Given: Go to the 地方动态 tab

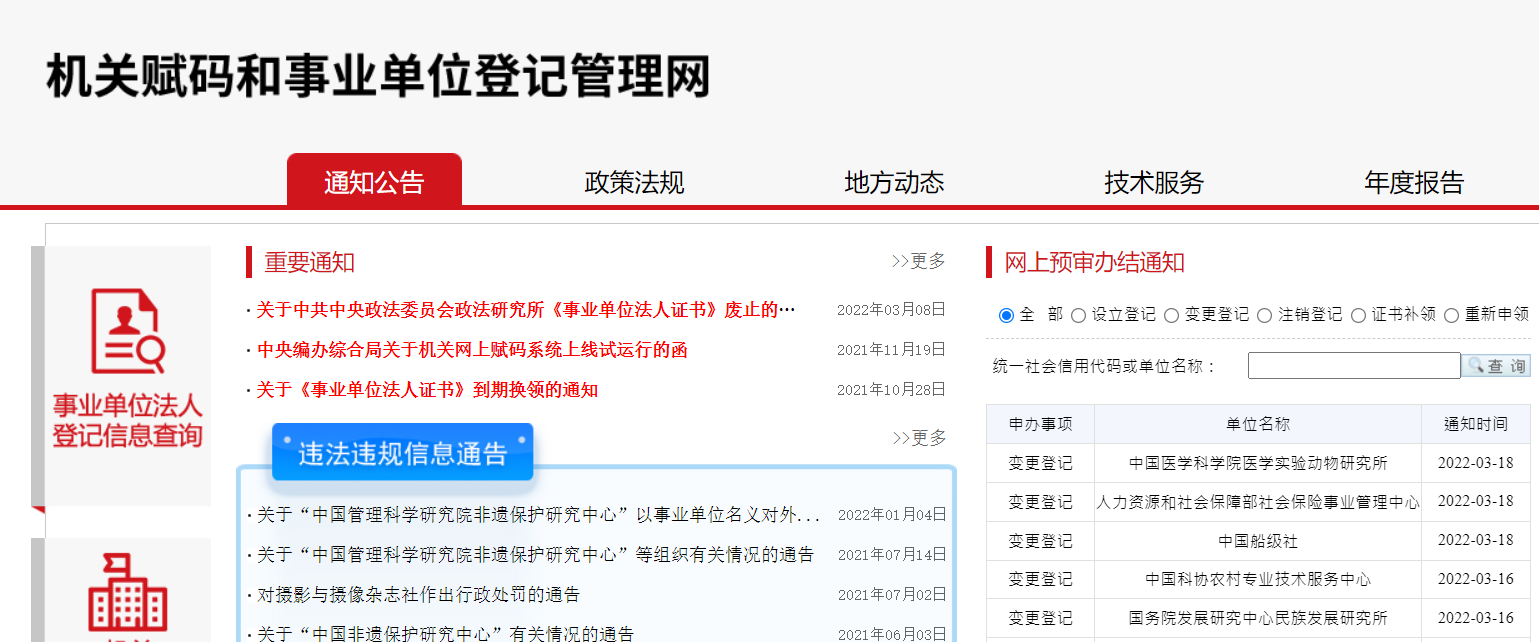Looking at the screenshot, I should pyautogui.click(x=894, y=182).
